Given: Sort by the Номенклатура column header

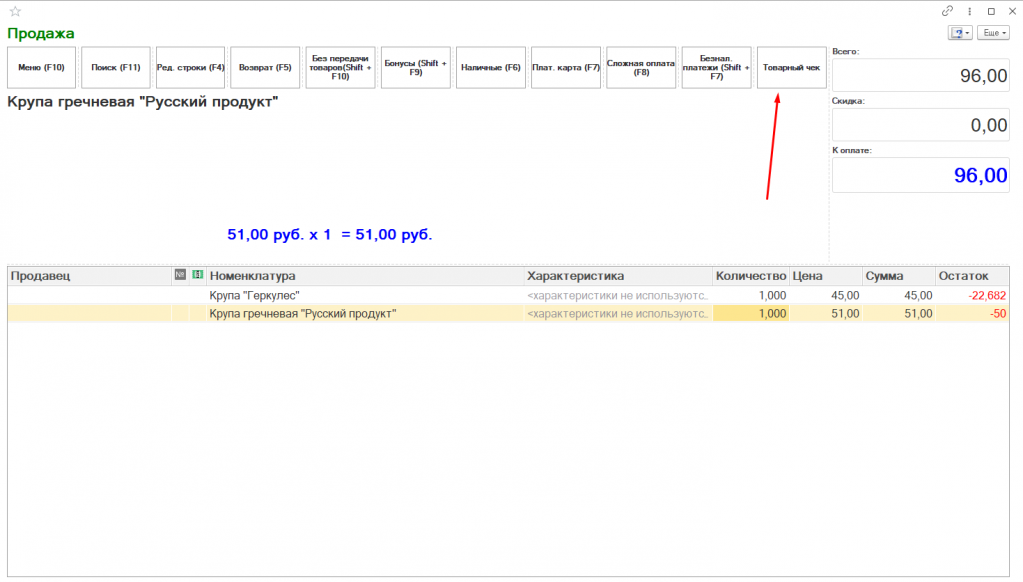Looking at the screenshot, I should coord(365,276).
